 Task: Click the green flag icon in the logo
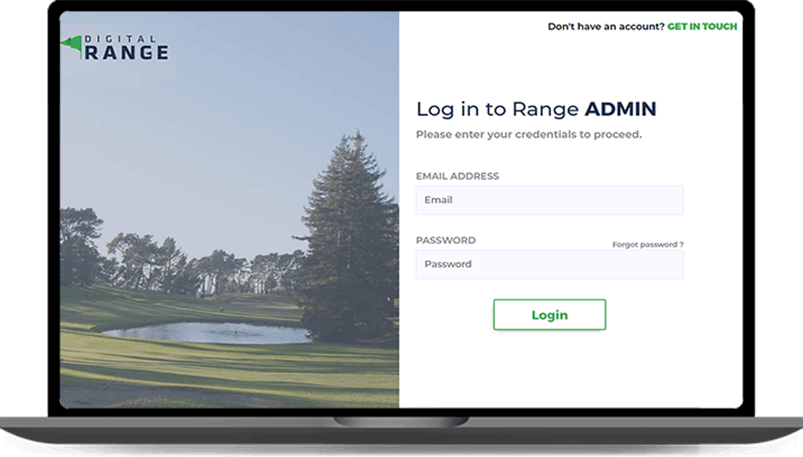71,45
